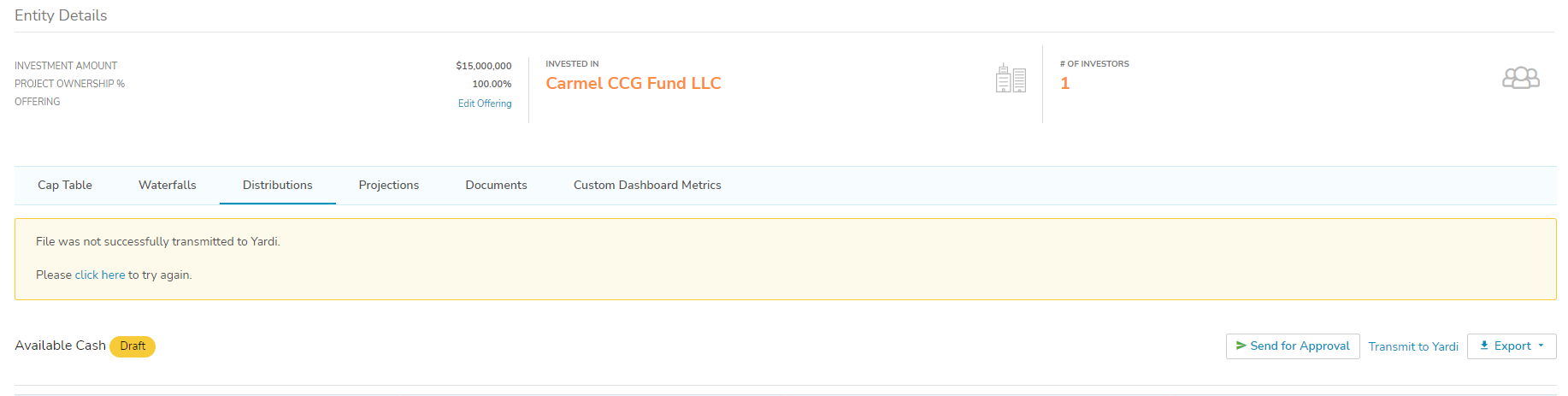This screenshot has height=396, width=1568.
Task: Switch to the Cap Table tab
Action: [x=65, y=185]
